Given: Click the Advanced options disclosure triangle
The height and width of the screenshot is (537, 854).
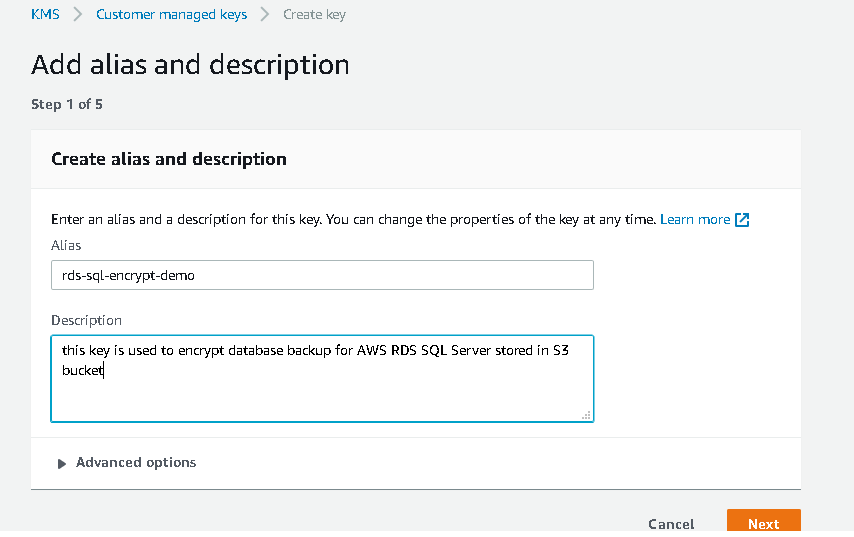Looking at the screenshot, I should click(62, 464).
